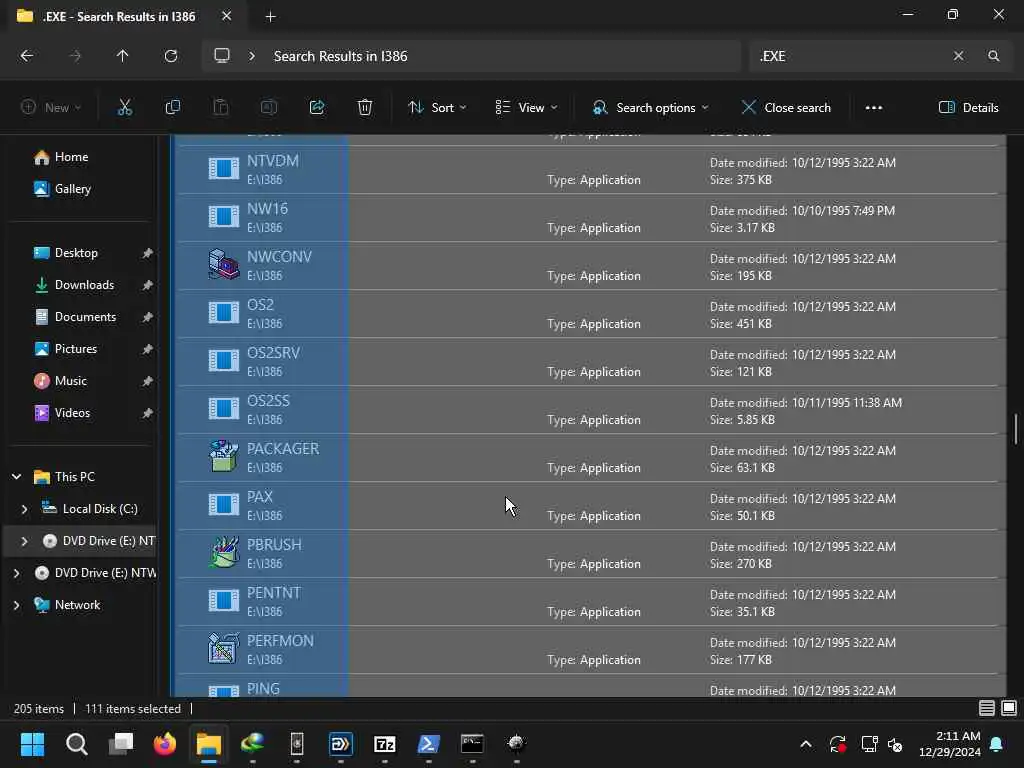The width and height of the screenshot is (1024, 768).
Task: Show hidden system tray icons
Action: pos(806,744)
